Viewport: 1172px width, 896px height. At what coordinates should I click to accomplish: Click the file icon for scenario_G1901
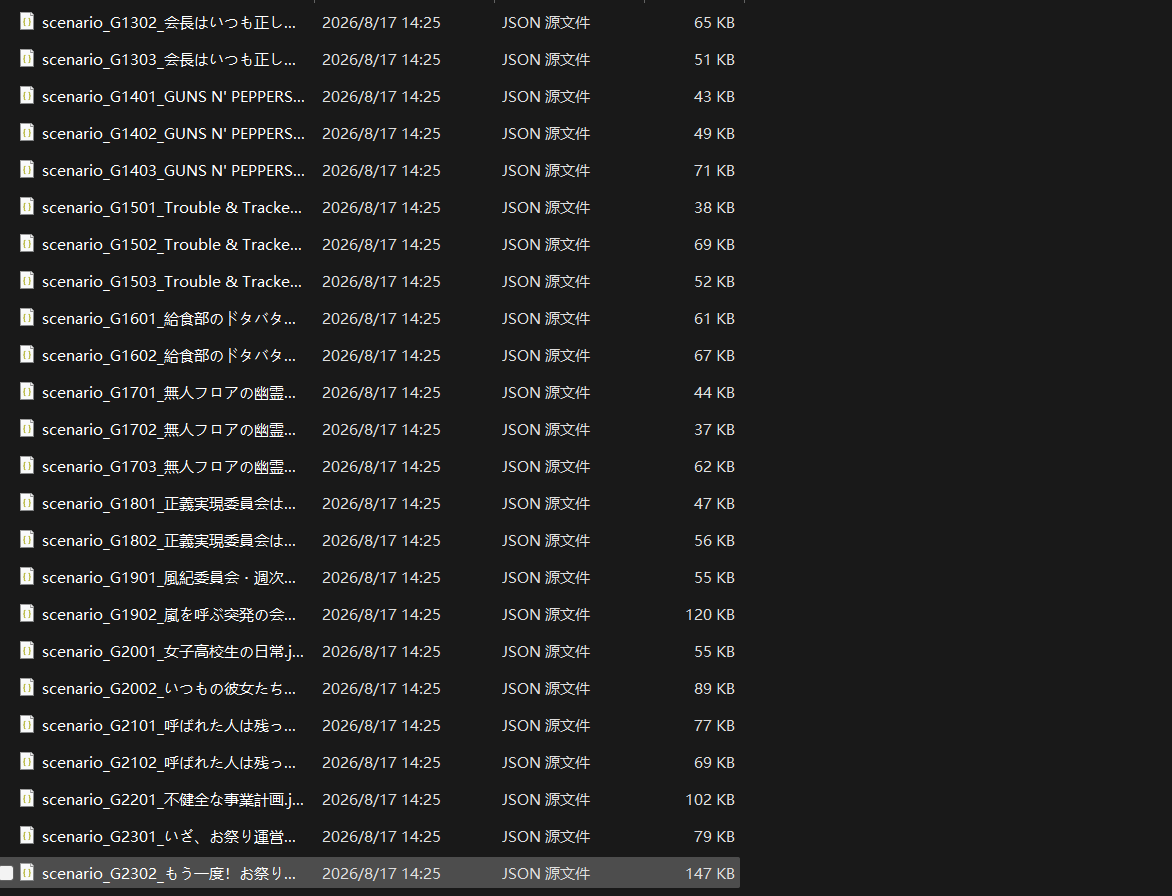pyautogui.click(x=27, y=576)
